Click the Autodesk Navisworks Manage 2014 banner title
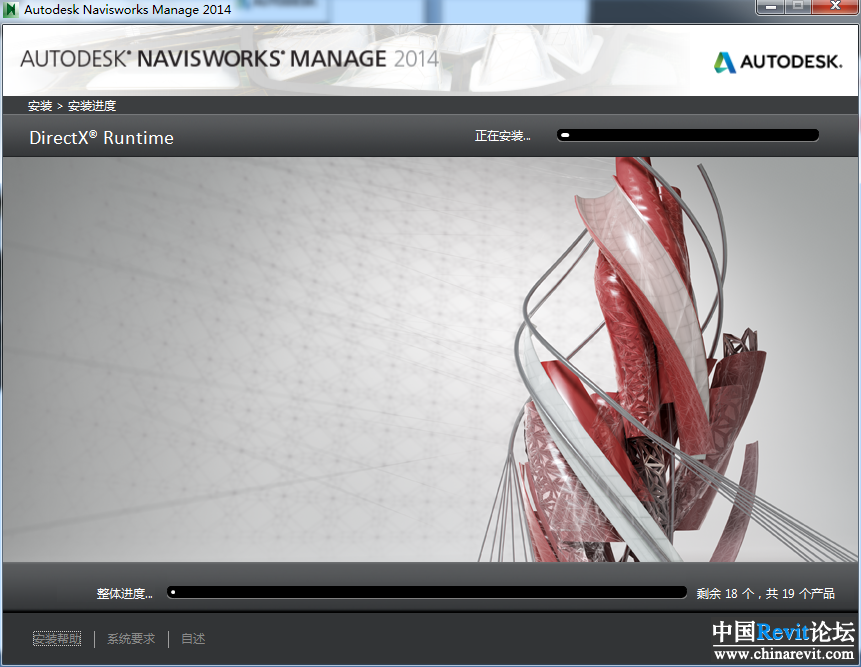The image size is (861, 667). click(229, 58)
